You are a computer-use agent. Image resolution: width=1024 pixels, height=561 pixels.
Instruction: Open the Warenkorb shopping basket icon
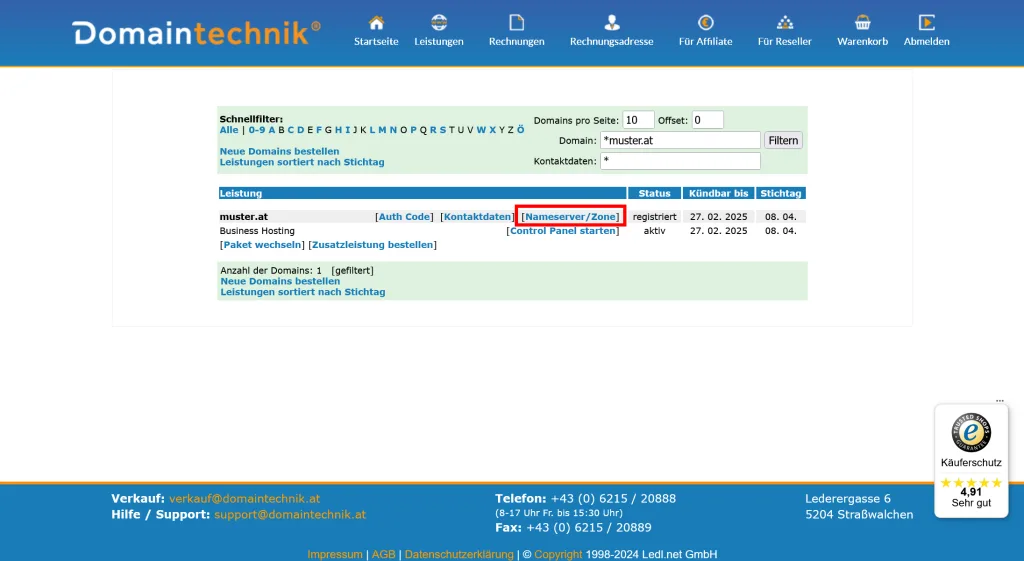pyautogui.click(x=862, y=23)
